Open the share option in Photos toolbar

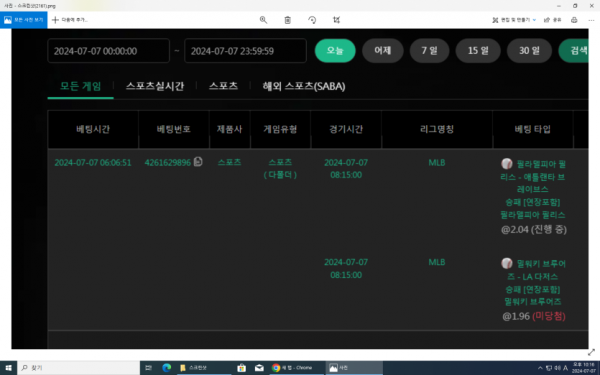pos(553,20)
